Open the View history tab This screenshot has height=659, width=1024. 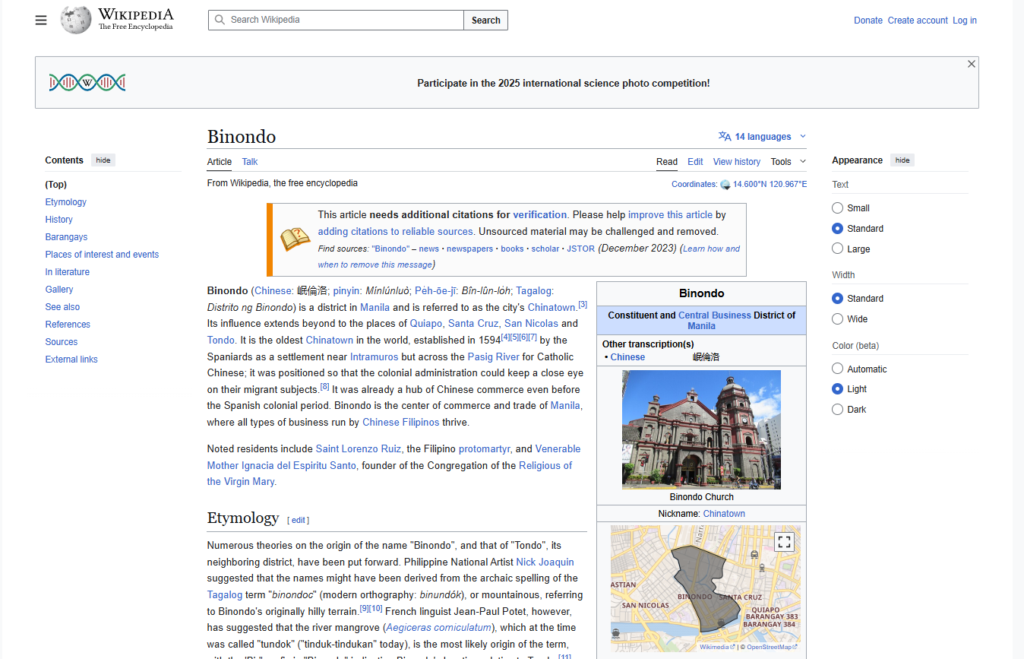coord(736,162)
